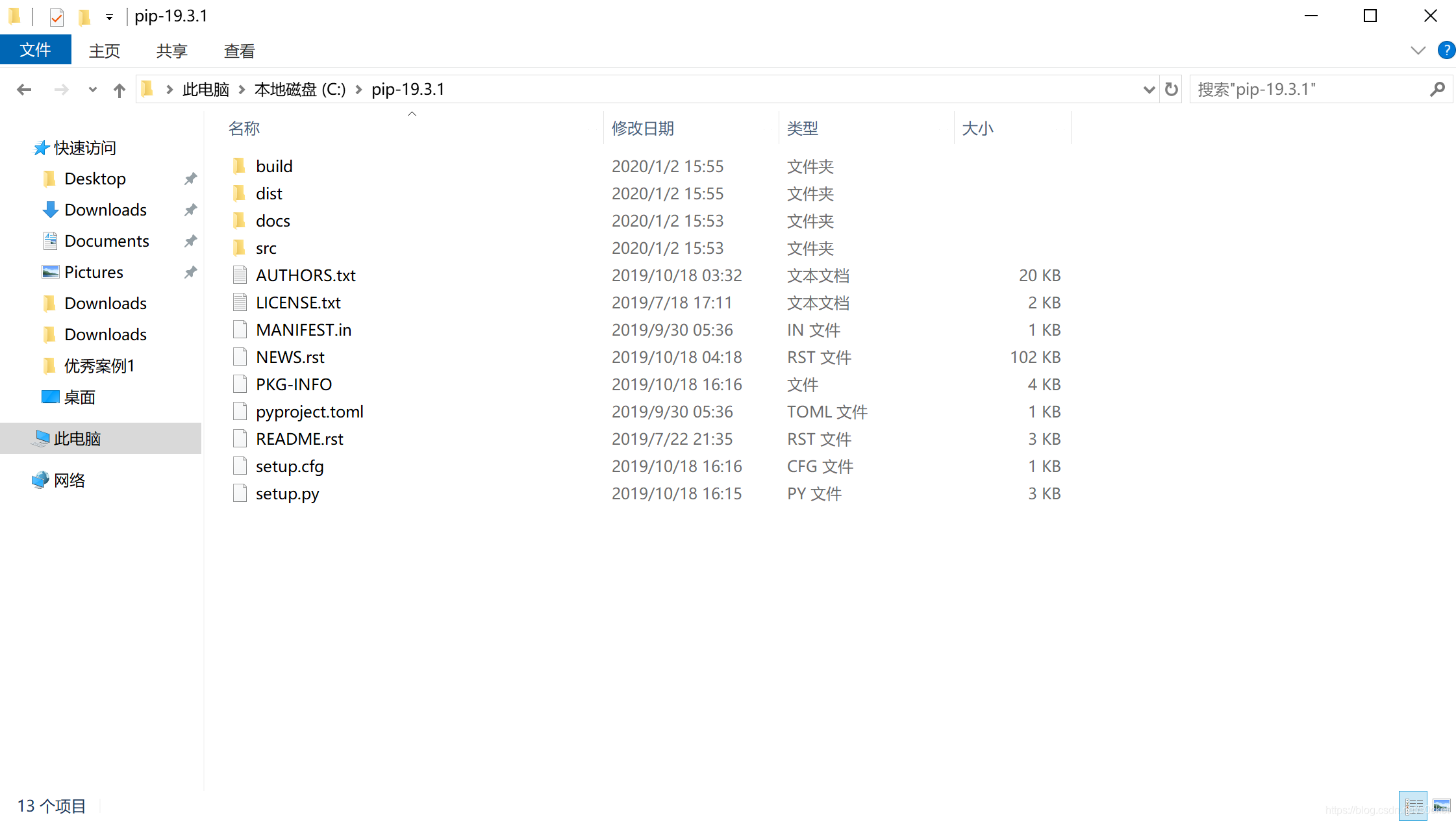Viewport: 1456px width, 822px height.
Task: Click pip-19.3.1 breadcrumb segment
Action: 408,89
